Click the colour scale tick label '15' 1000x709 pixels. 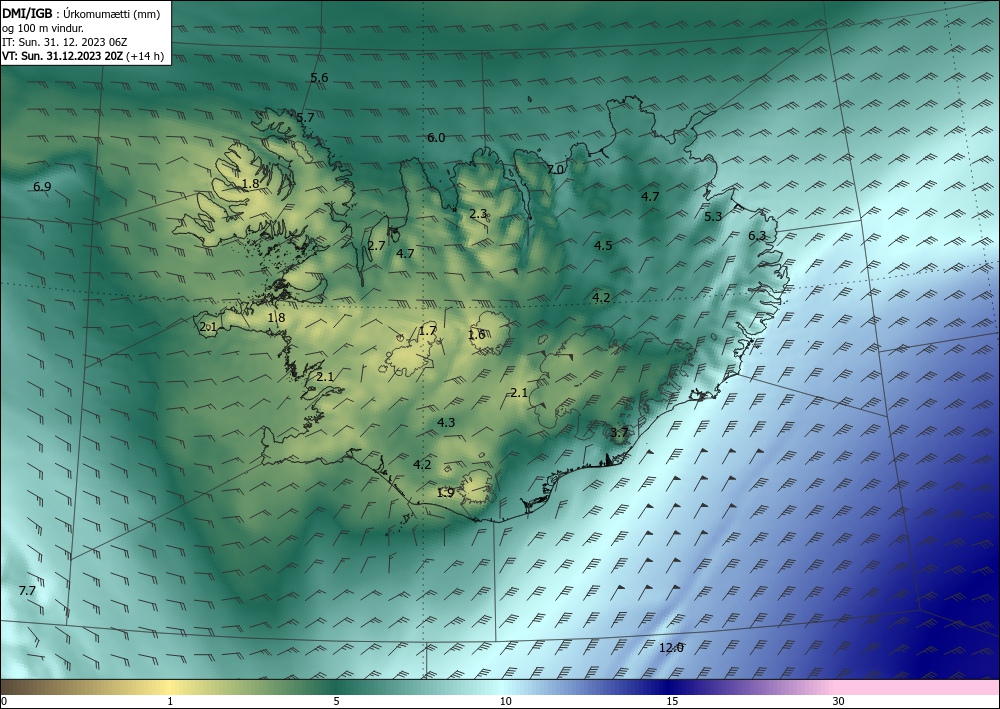coord(672,702)
